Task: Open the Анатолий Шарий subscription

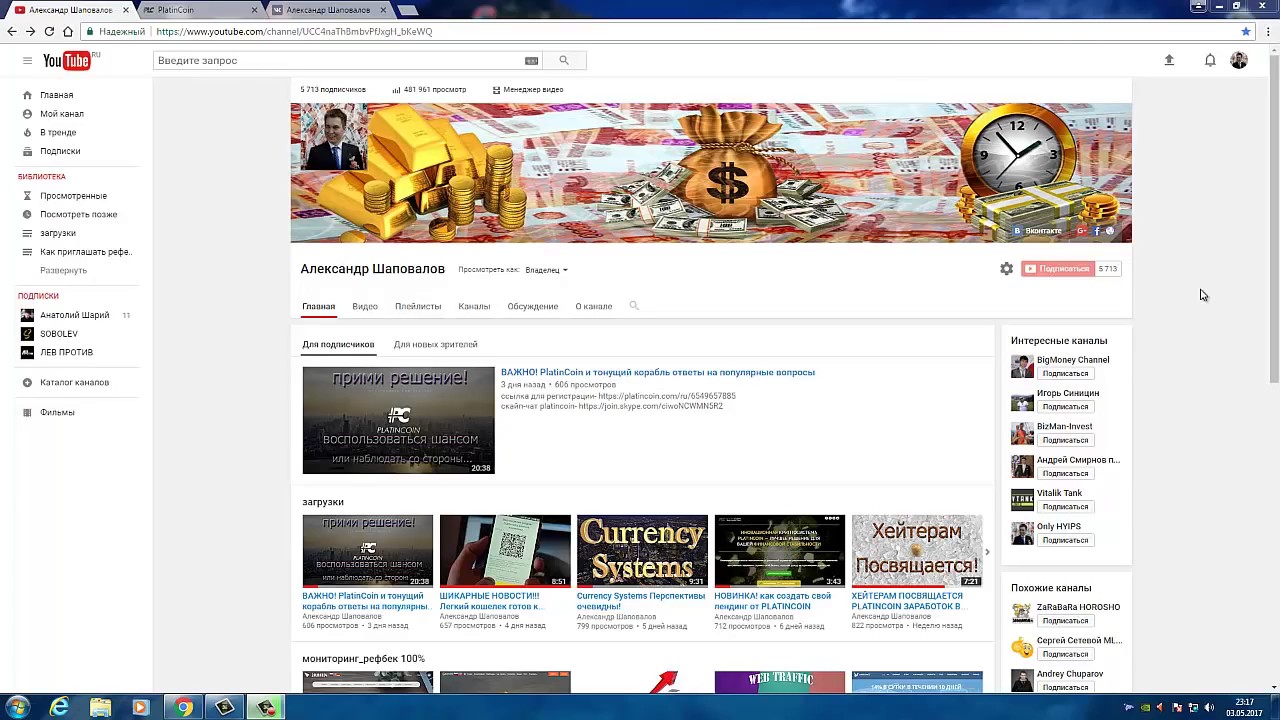Action: pos(76,315)
